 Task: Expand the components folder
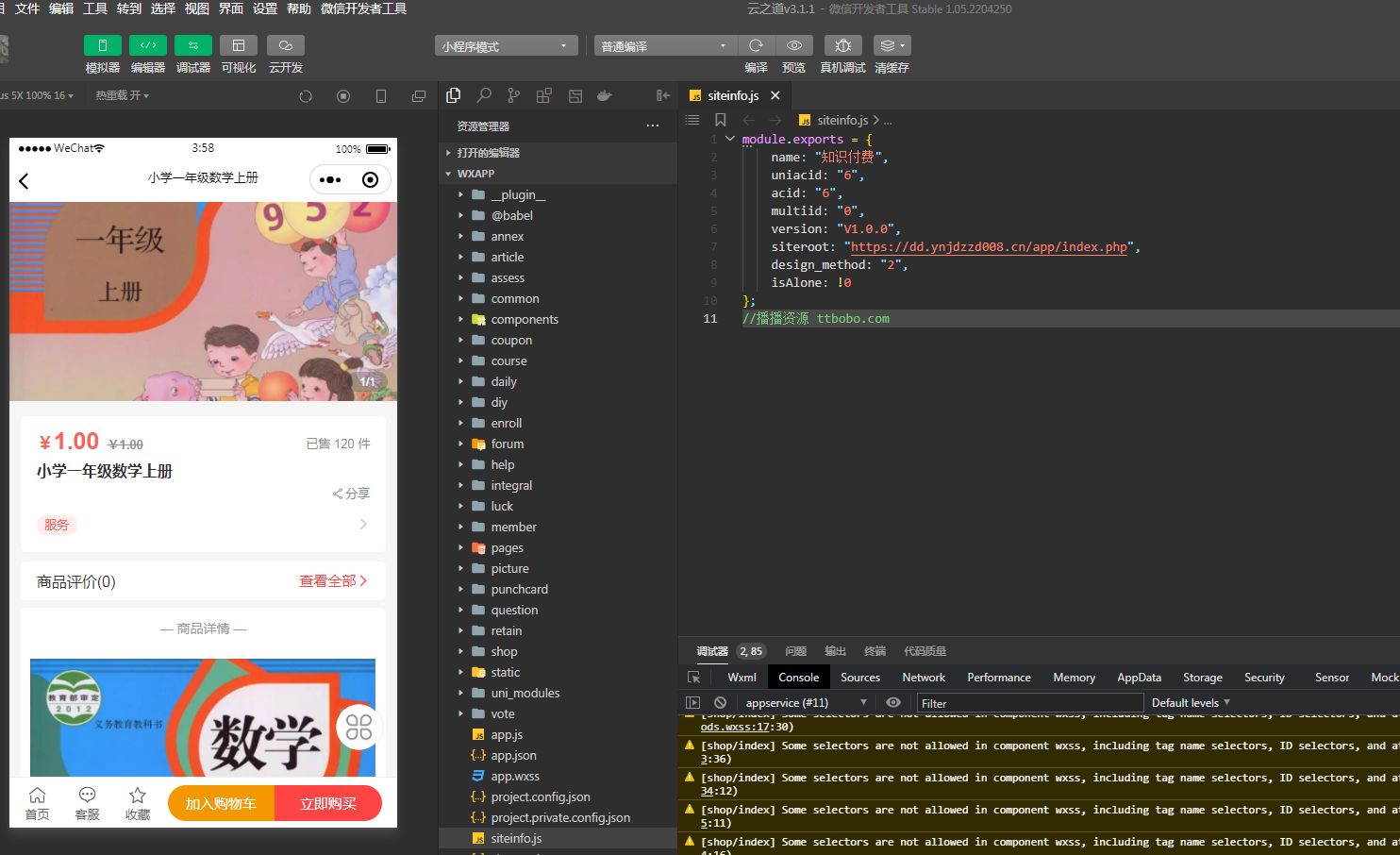[558, 319]
